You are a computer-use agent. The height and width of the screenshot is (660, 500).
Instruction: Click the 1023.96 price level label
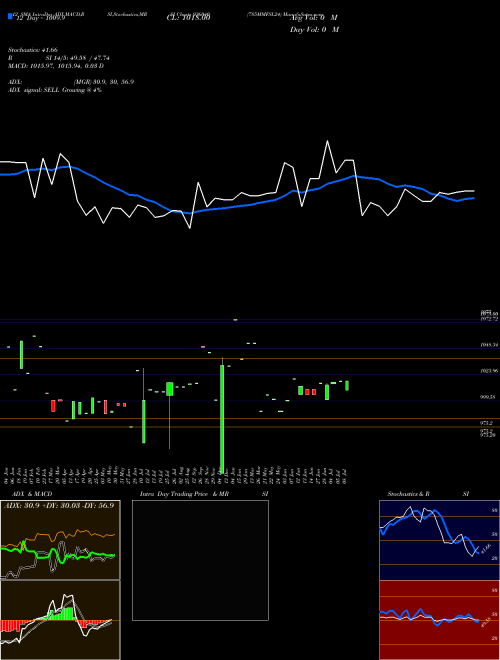(x=489, y=371)
